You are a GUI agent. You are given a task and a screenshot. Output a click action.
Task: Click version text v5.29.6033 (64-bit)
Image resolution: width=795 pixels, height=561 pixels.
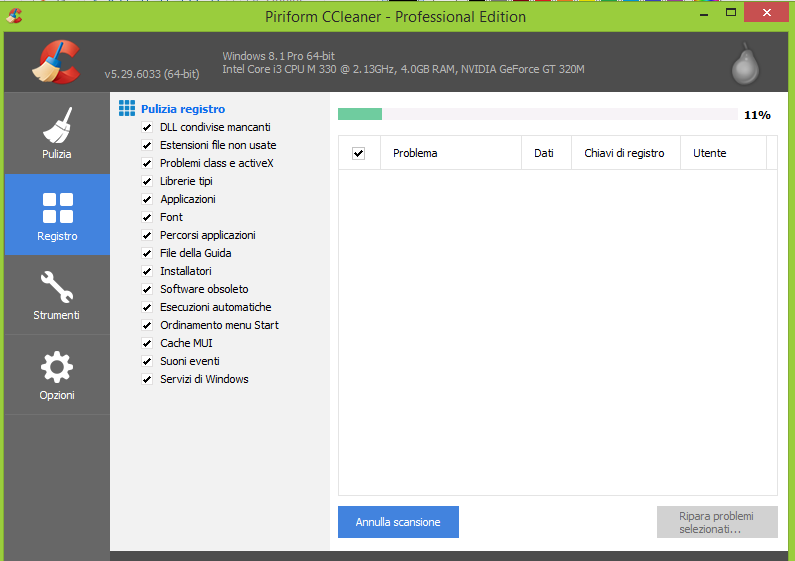tap(152, 74)
